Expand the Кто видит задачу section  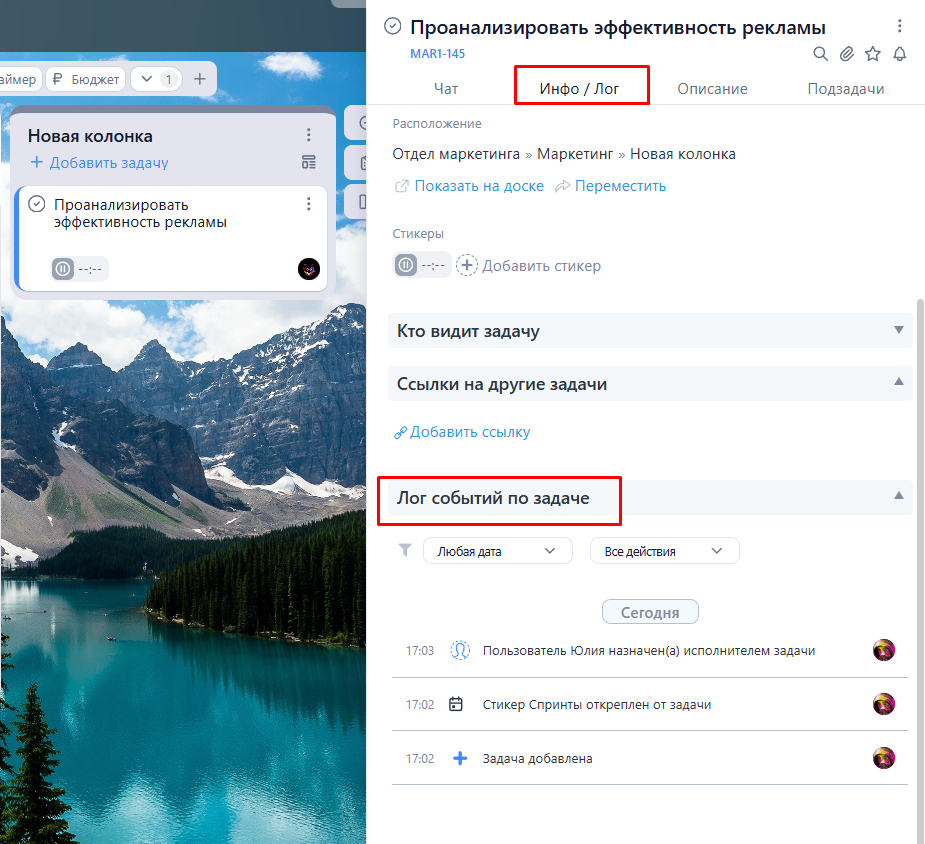(650, 331)
